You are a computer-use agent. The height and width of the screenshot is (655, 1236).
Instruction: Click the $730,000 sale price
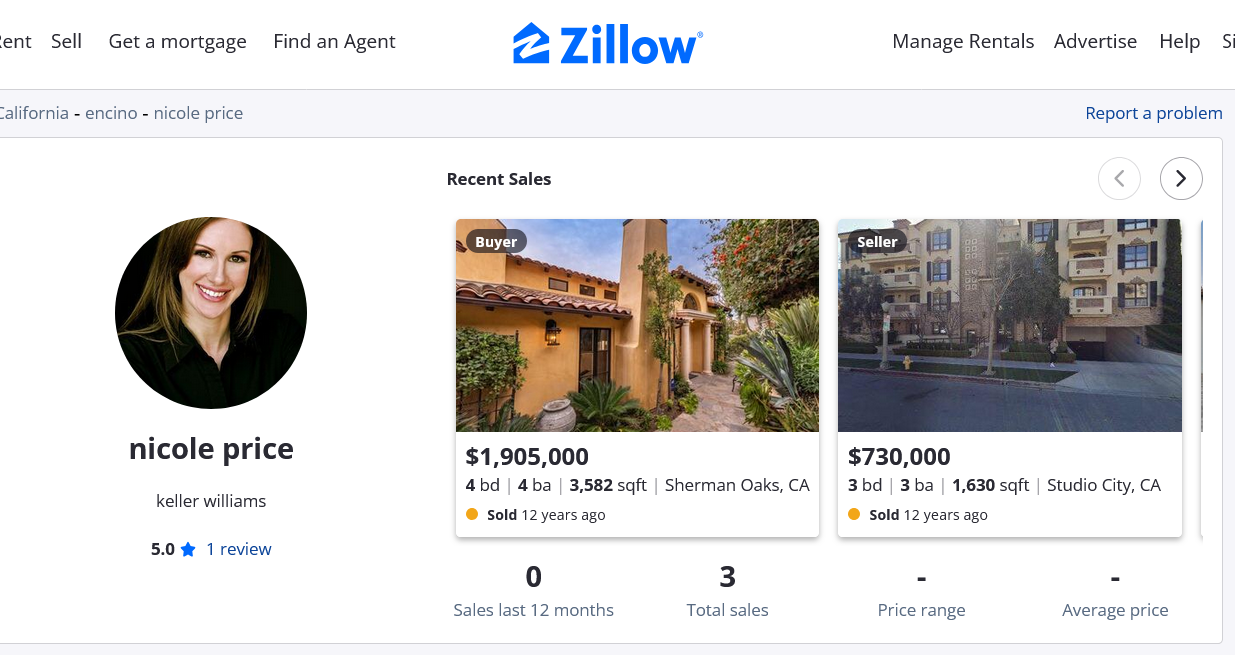899,457
